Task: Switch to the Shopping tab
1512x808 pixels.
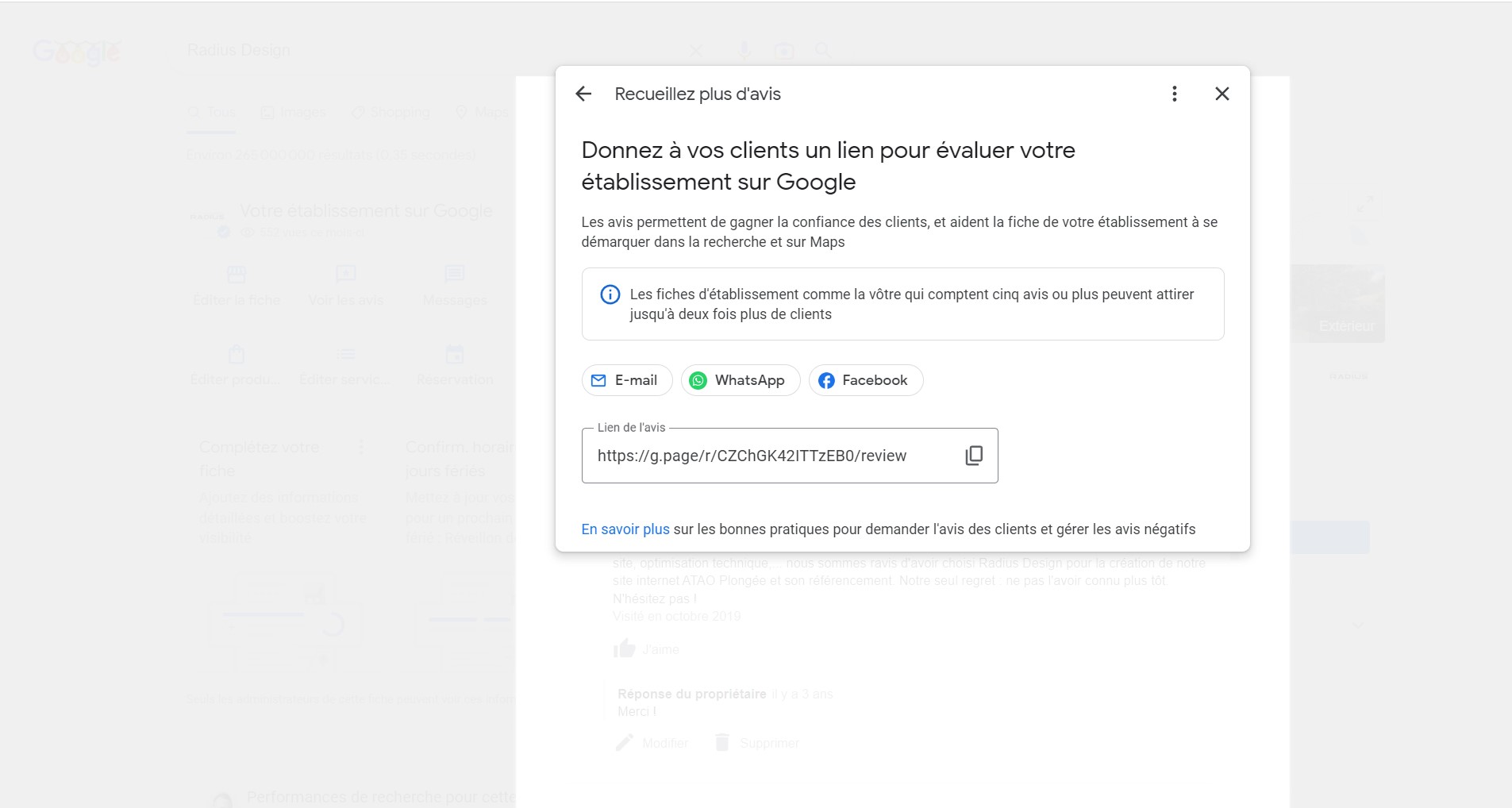Action: tap(391, 113)
